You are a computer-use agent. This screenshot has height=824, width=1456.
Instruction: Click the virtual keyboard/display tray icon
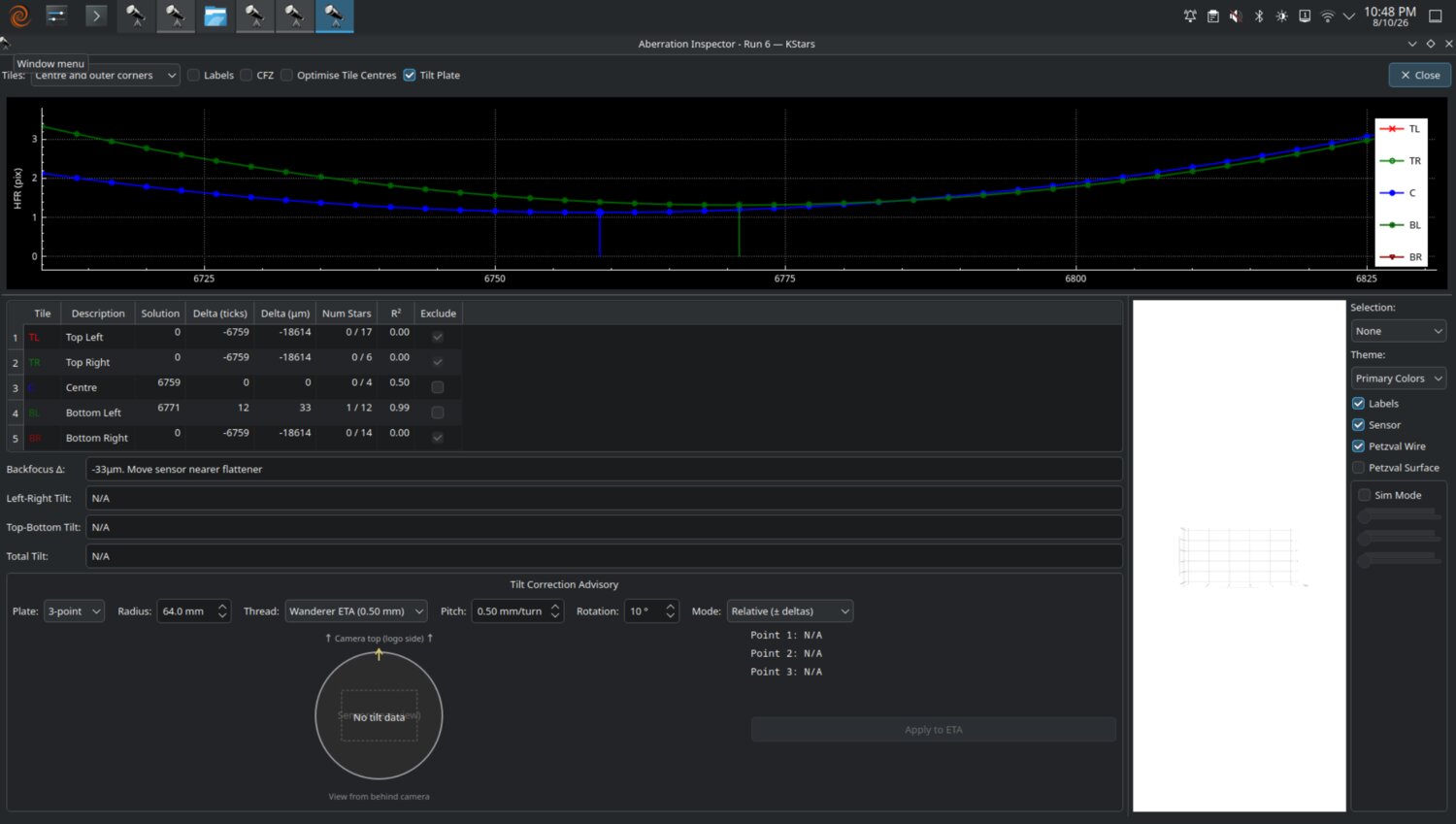tap(1305, 16)
